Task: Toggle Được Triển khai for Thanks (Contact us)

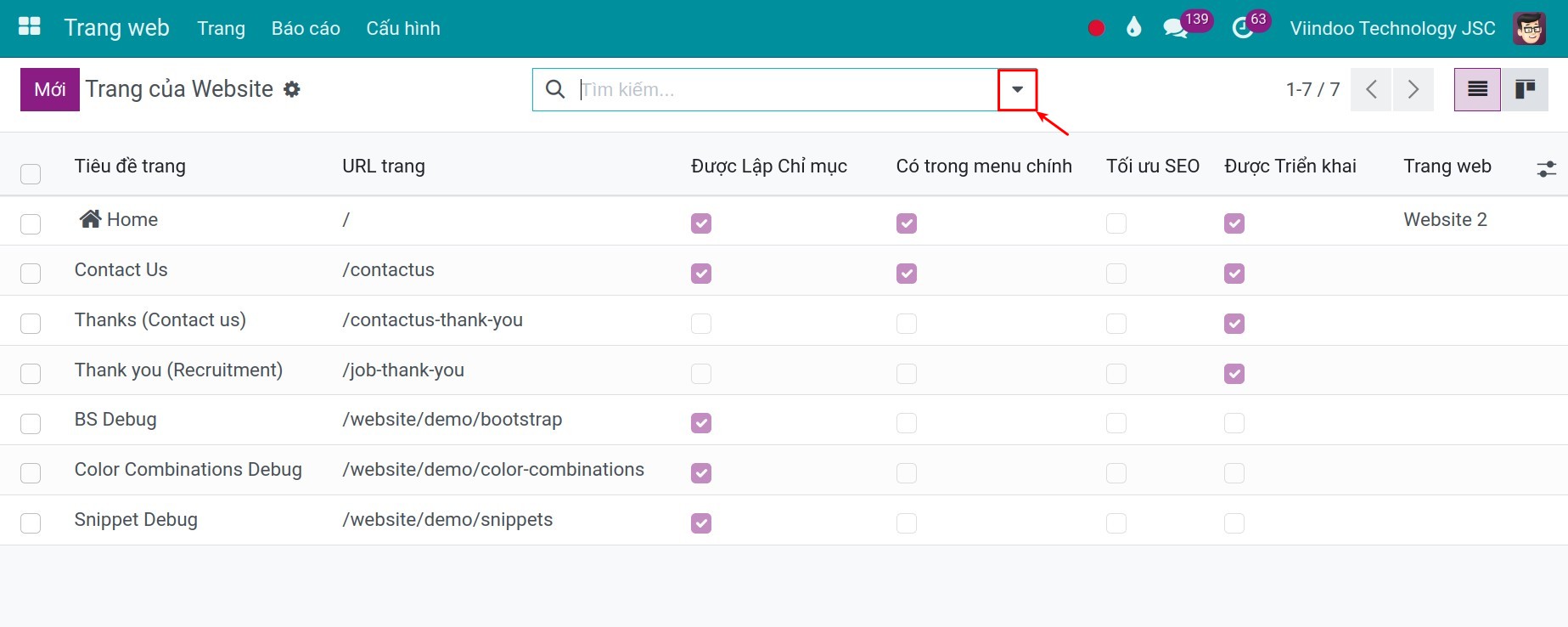Action: click(1234, 324)
